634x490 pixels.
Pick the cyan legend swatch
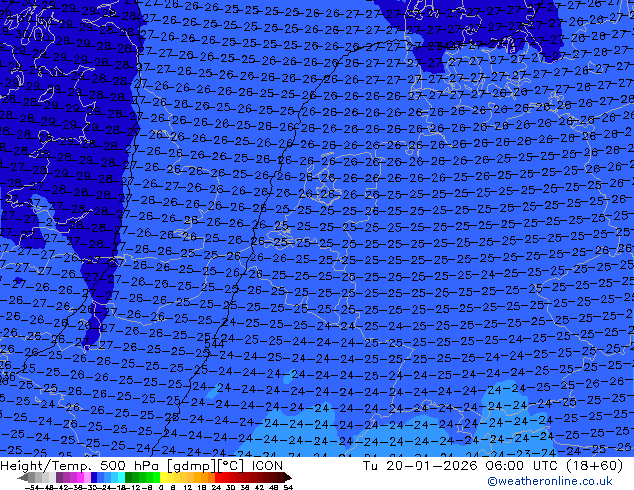click(121, 478)
